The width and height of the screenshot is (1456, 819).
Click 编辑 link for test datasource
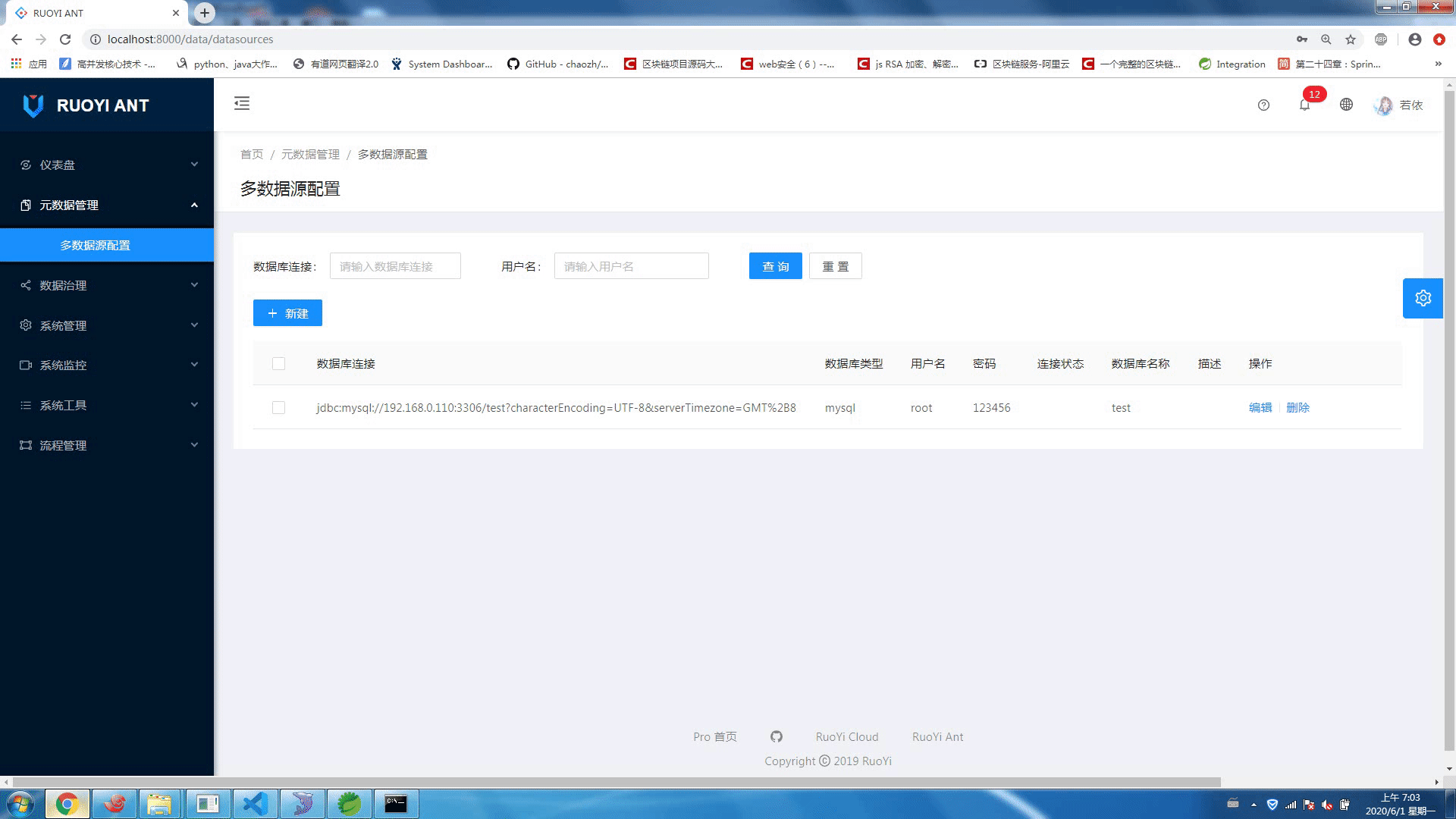coord(1260,408)
